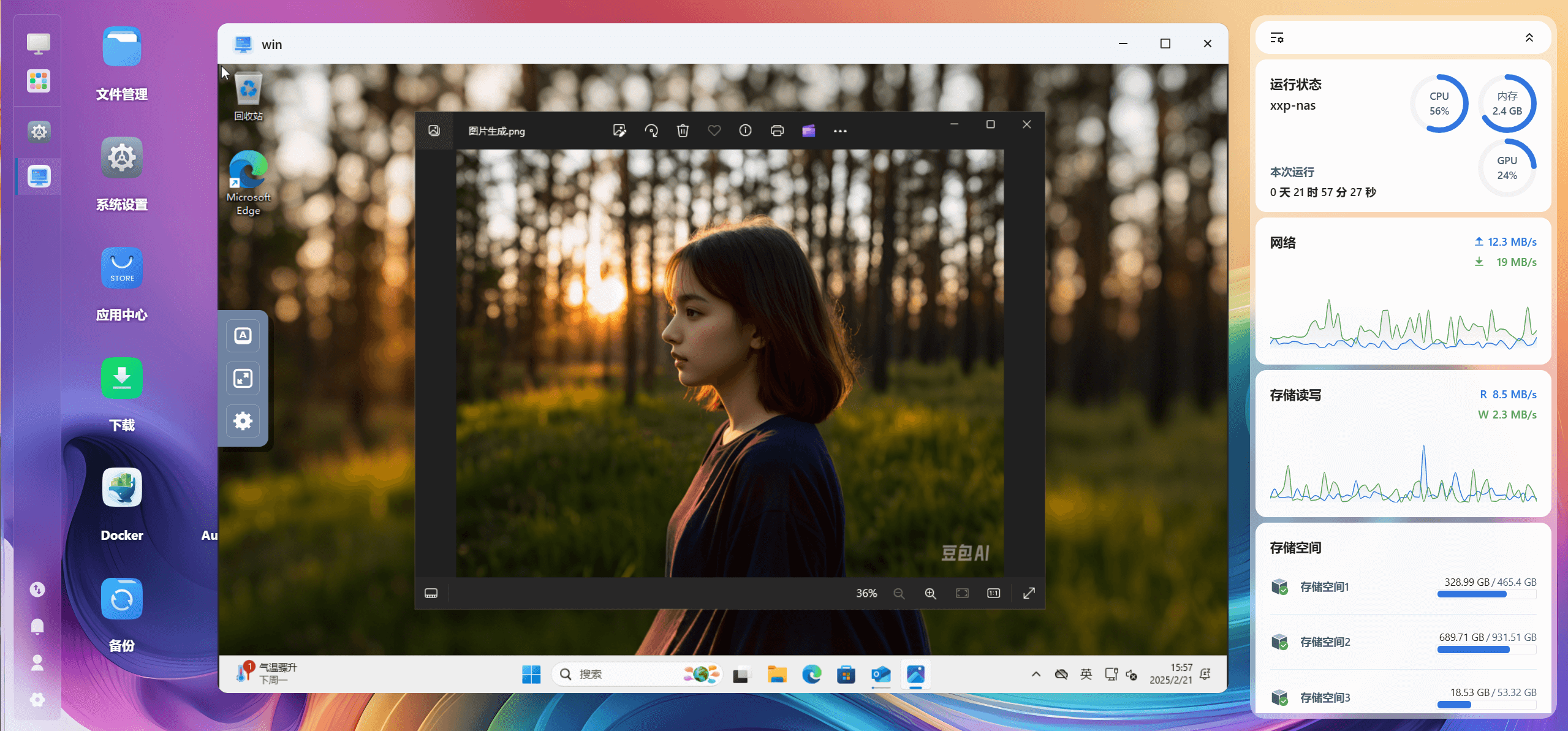Image resolution: width=1568 pixels, height=731 pixels.
Task: Open the three-dot more menu in Photos
Action: click(x=840, y=131)
